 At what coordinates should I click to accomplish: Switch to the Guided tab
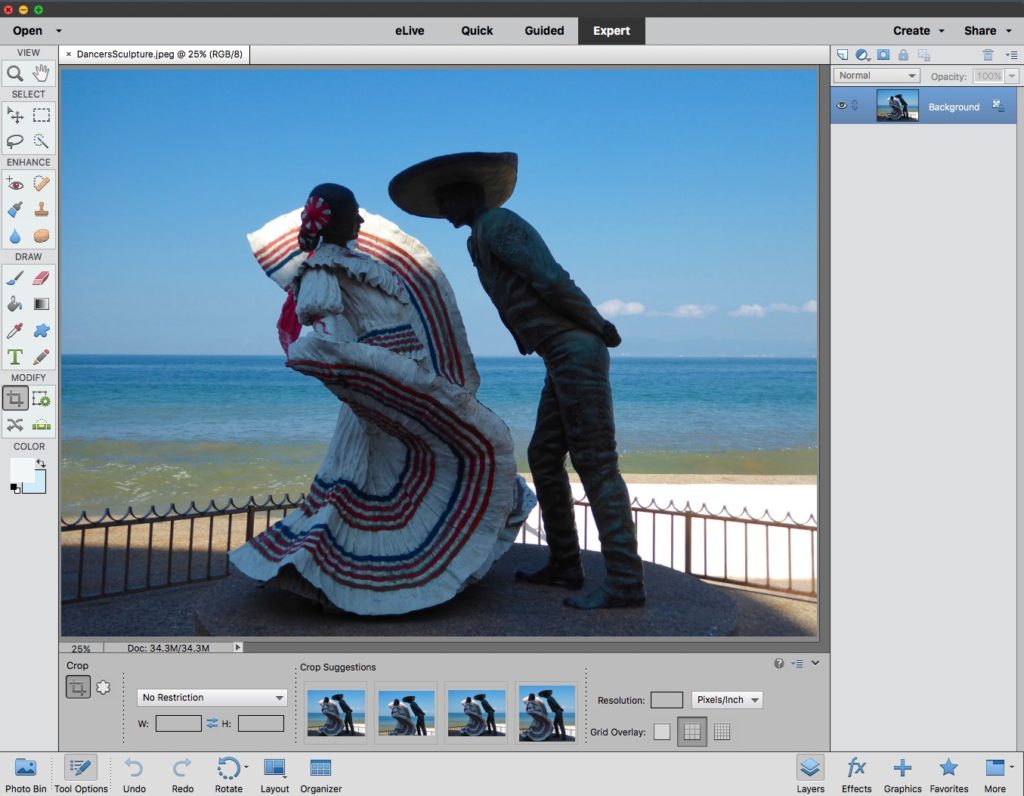(544, 31)
